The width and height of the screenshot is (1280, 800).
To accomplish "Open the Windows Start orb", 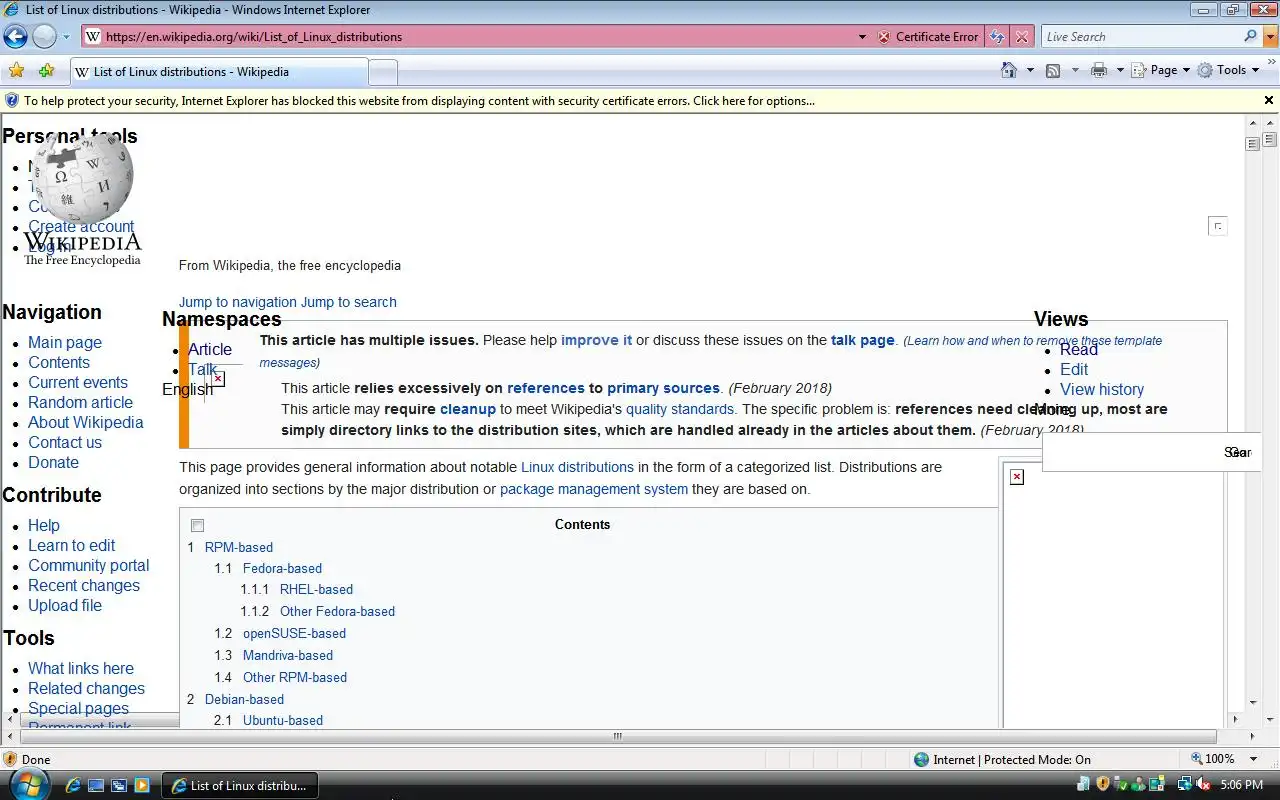I will 28,784.
